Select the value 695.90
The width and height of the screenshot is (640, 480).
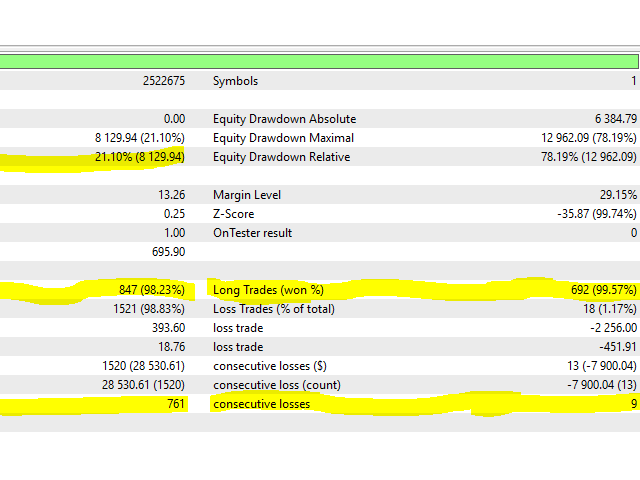[168, 252]
